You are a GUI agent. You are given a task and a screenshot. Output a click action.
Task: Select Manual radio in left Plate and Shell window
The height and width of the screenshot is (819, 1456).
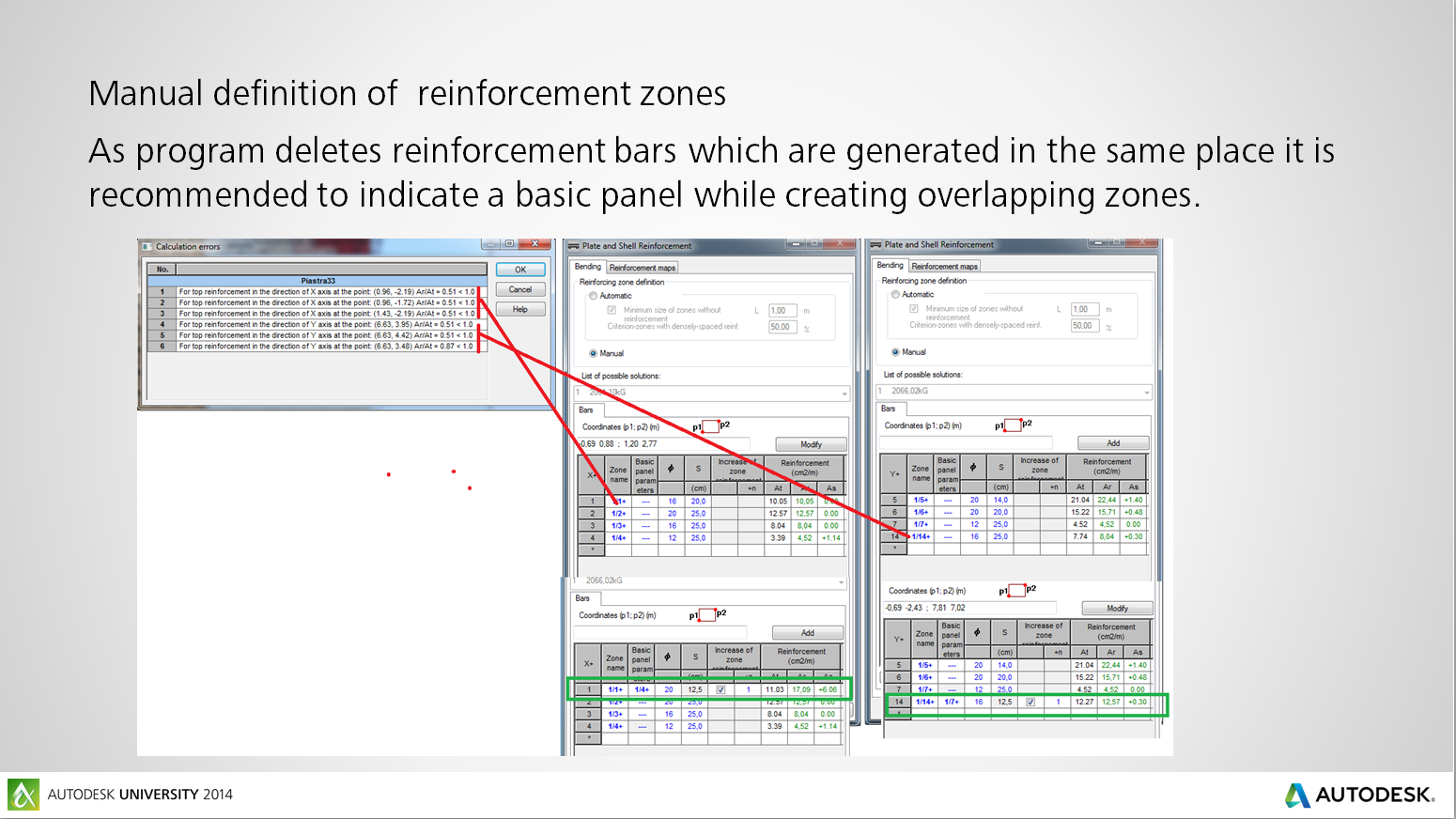594,353
